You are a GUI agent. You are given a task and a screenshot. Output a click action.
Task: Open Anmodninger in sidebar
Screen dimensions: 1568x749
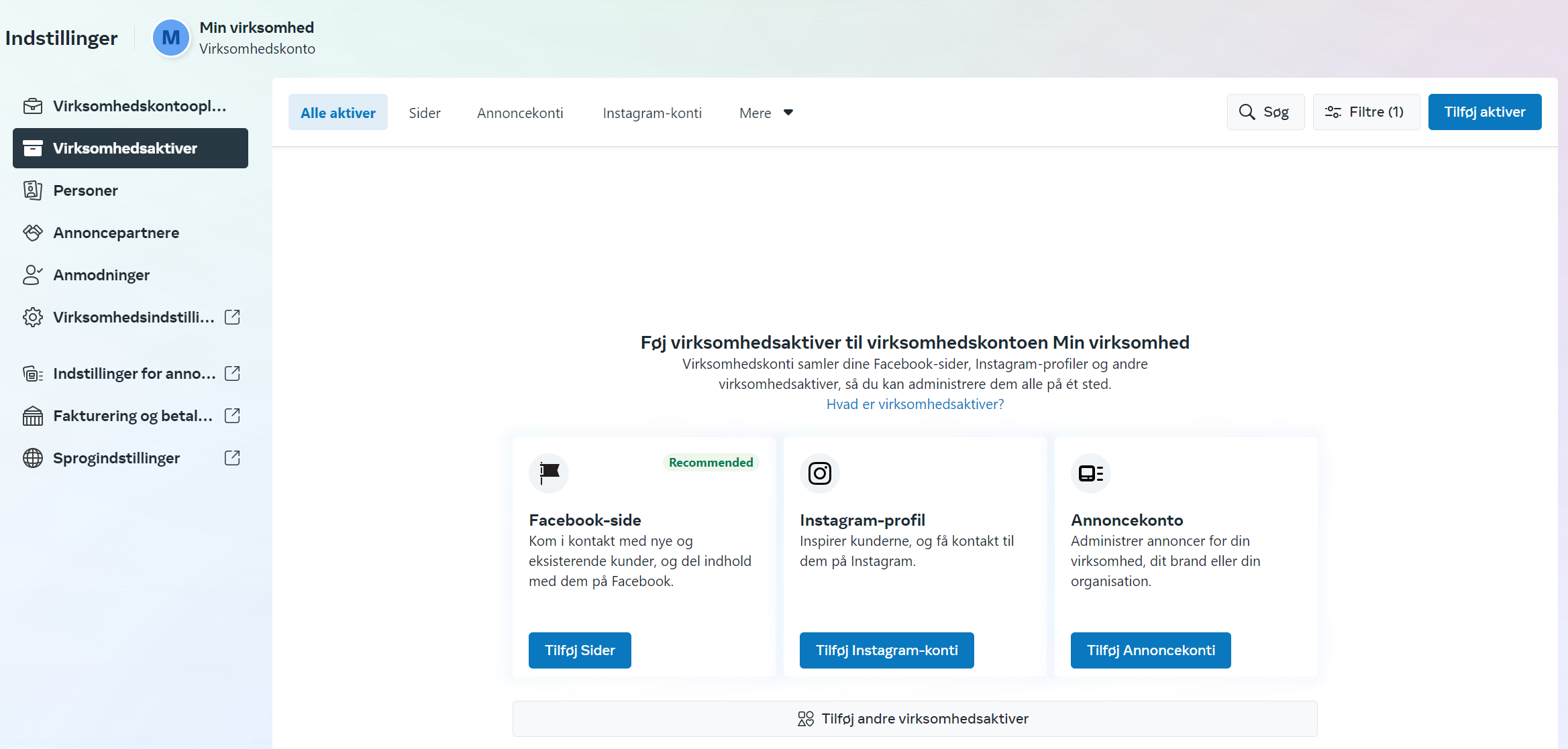tap(130, 275)
